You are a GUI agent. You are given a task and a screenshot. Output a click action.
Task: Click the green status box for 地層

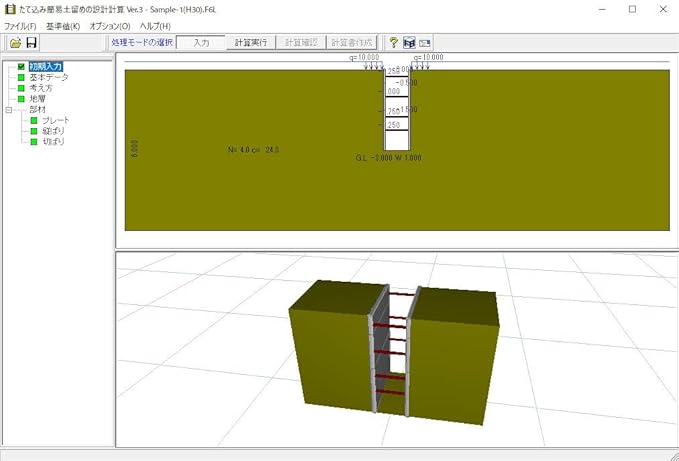click(x=21, y=99)
